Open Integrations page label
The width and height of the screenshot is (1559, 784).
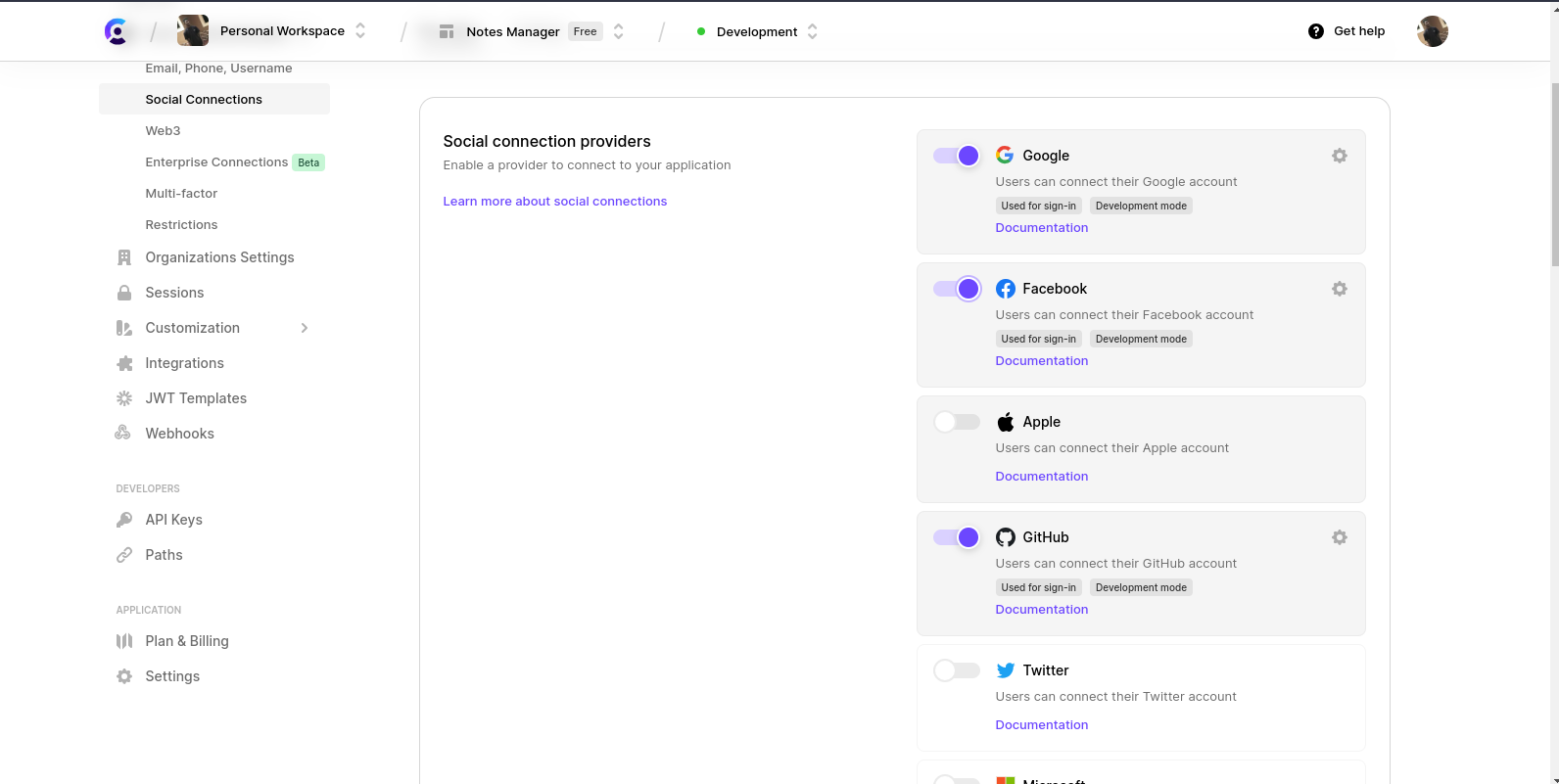pos(184,363)
